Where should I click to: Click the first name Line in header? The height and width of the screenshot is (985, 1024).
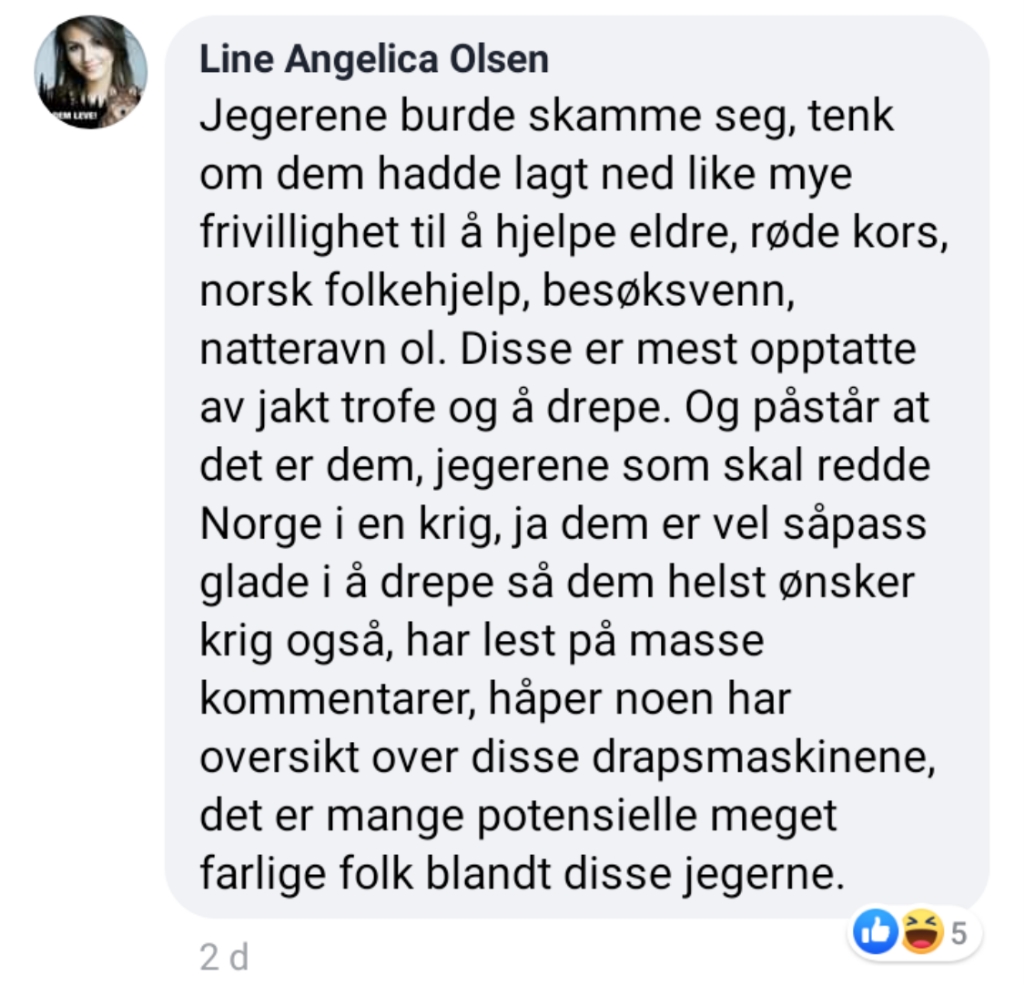point(236,59)
